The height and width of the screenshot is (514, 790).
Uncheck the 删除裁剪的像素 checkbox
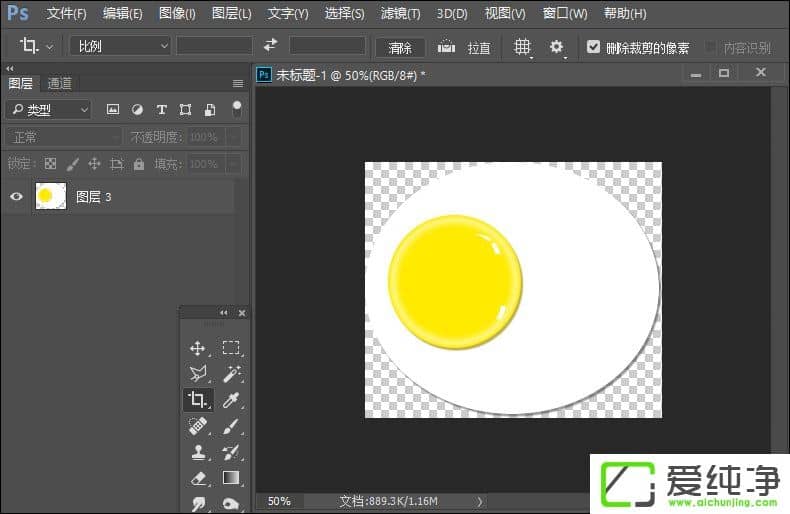pos(594,47)
